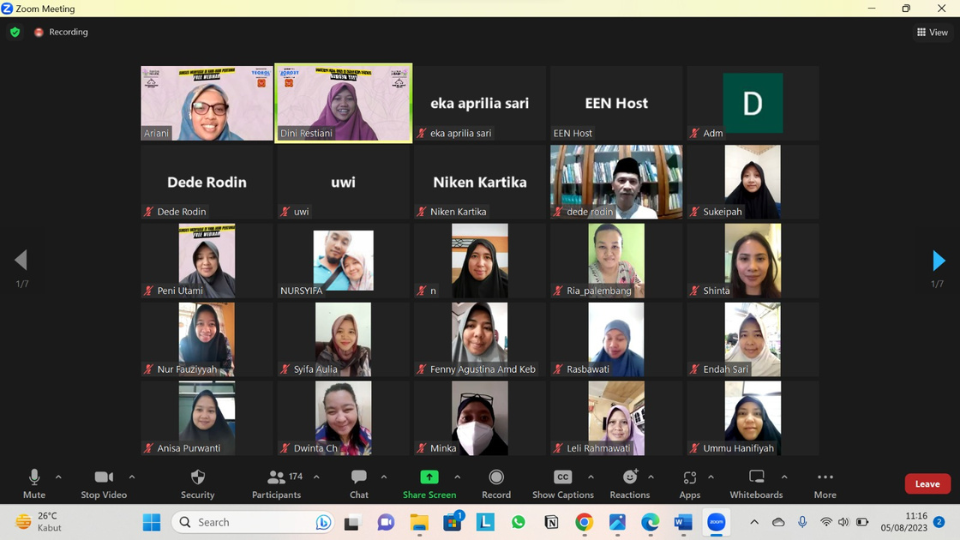Image resolution: width=960 pixels, height=540 pixels.
Task: Go to previous page of participants
Action: [x=21, y=260]
